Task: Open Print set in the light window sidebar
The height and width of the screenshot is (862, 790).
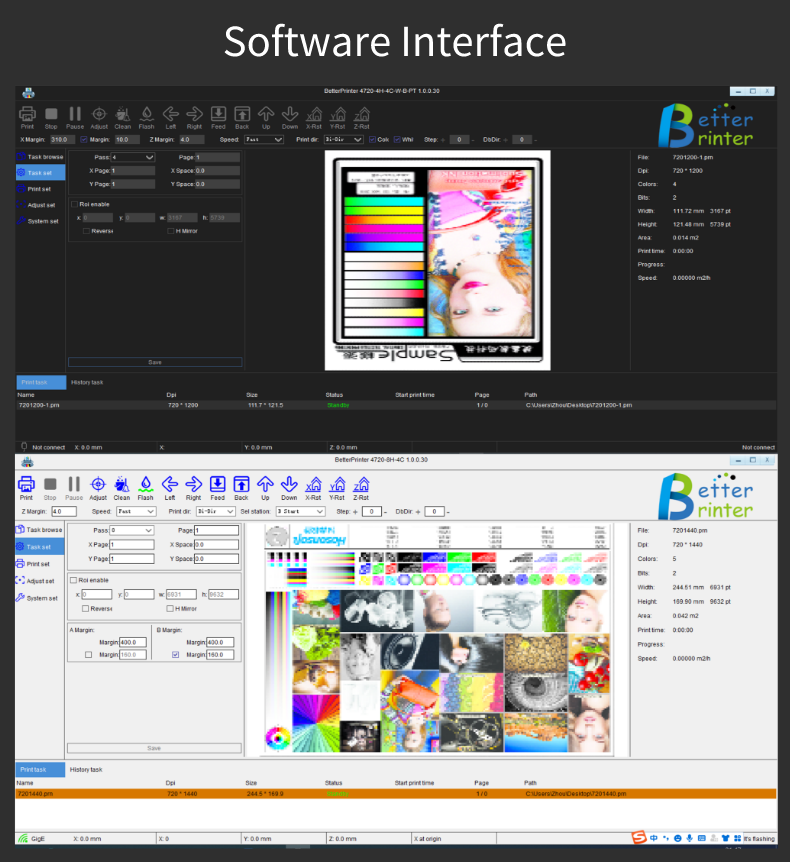Action: click(x=38, y=564)
